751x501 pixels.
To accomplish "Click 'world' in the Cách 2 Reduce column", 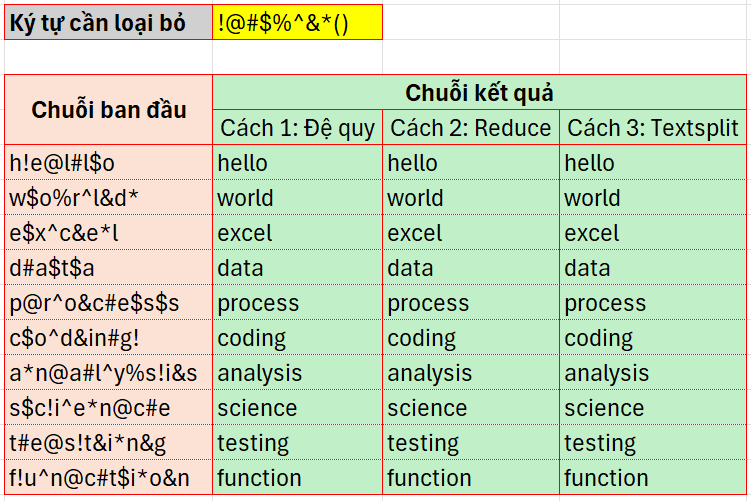I will (x=470, y=198).
